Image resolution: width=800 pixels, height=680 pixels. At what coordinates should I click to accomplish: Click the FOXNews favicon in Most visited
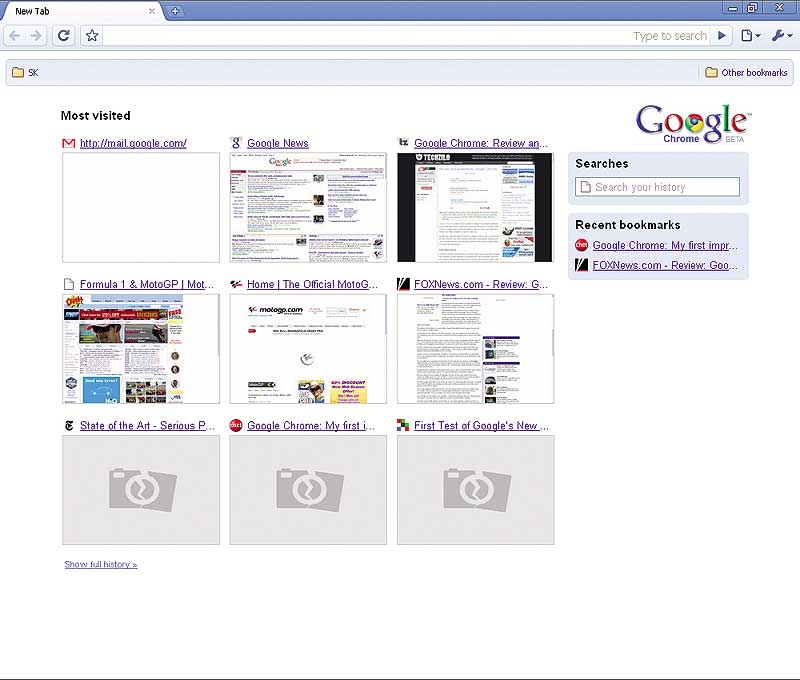tap(403, 284)
